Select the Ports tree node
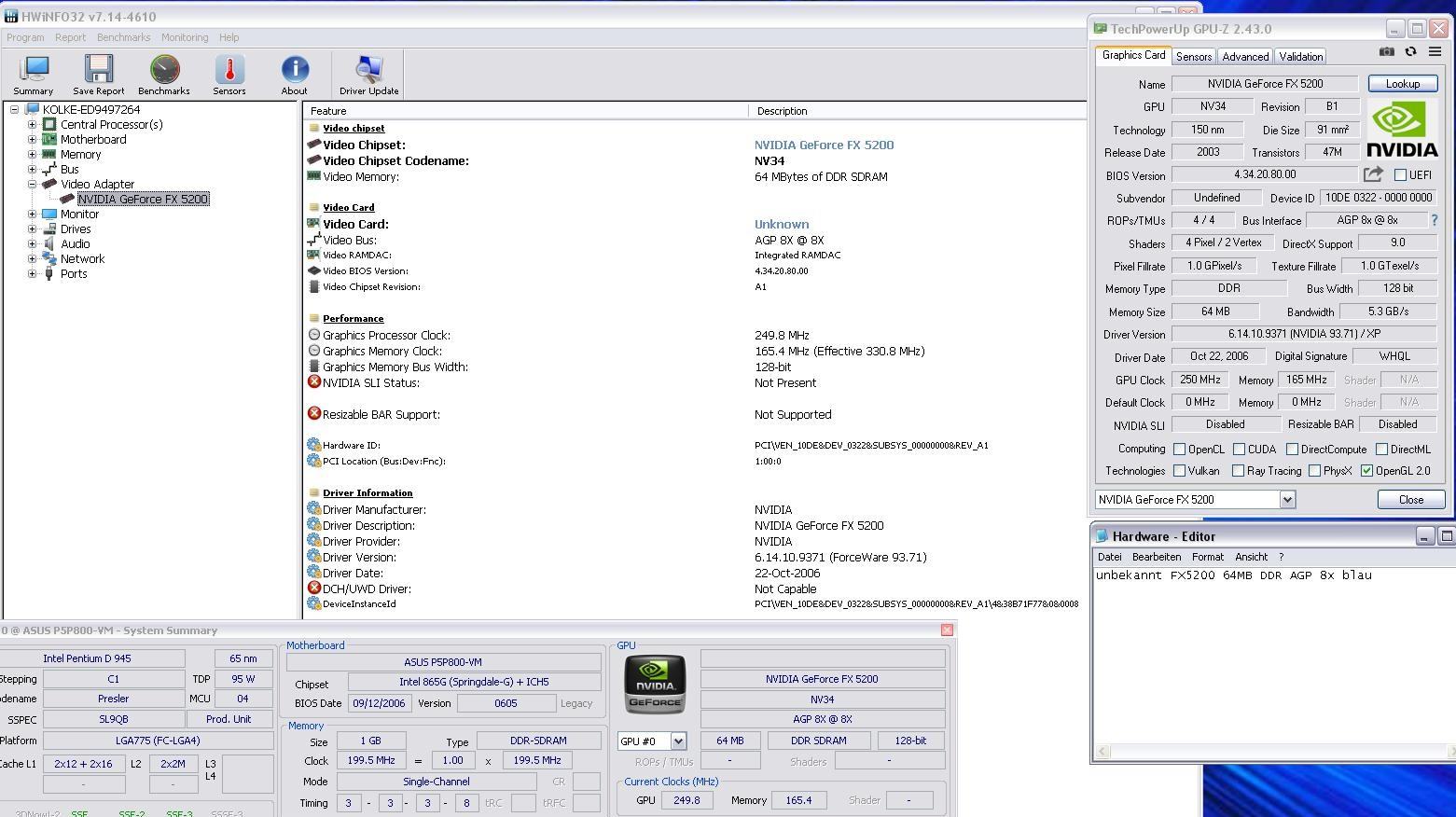This screenshot has width=1456, height=817. 74,273
